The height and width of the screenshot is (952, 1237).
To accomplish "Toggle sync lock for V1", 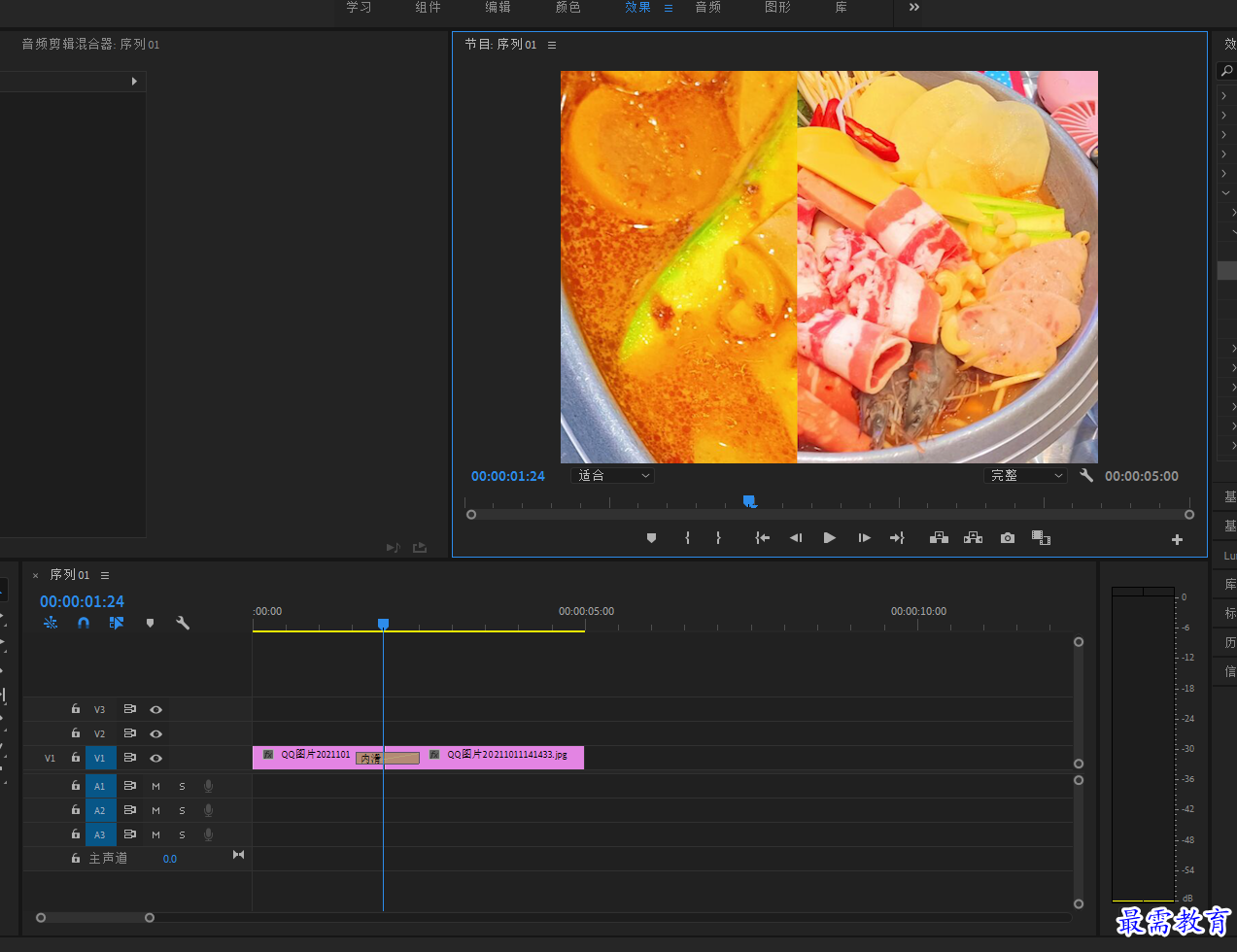I will [x=129, y=758].
